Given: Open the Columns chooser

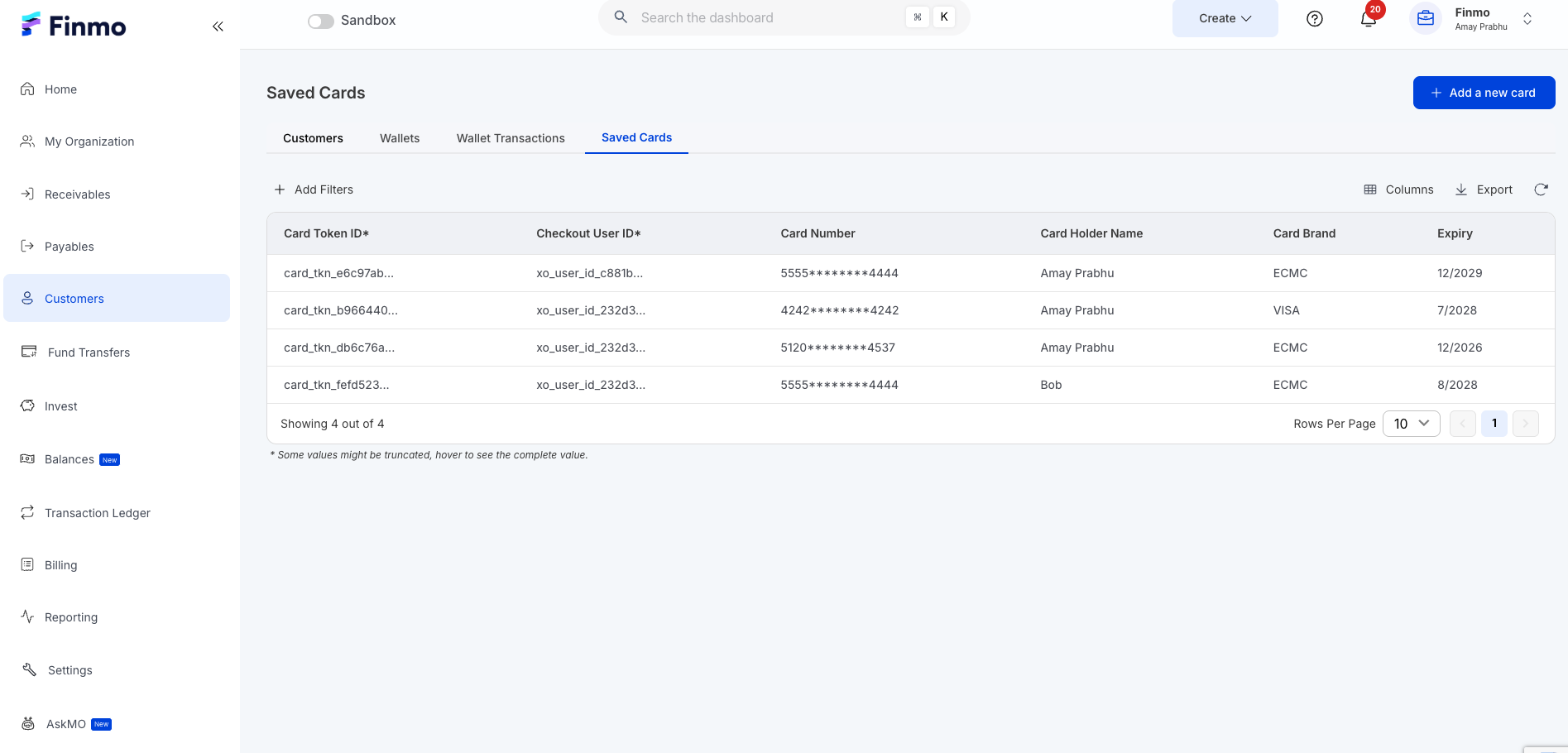Looking at the screenshot, I should pyautogui.click(x=1398, y=189).
